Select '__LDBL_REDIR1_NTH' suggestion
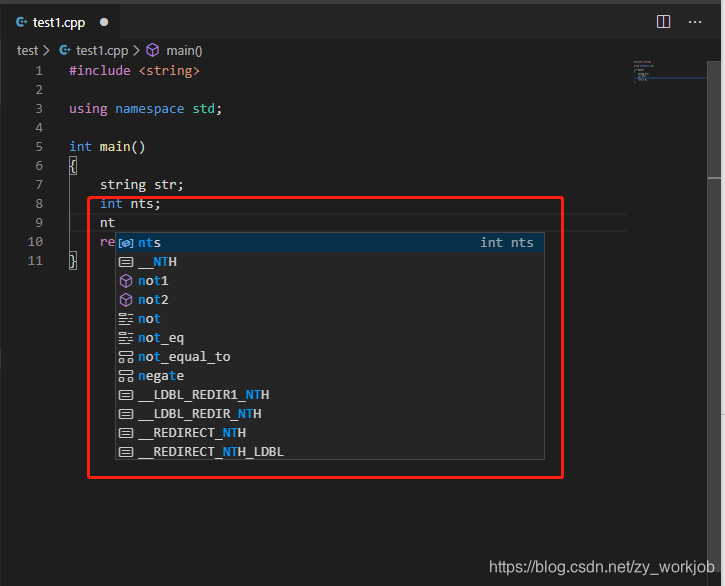The width and height of the screenshot is (725, 586). 329,395
